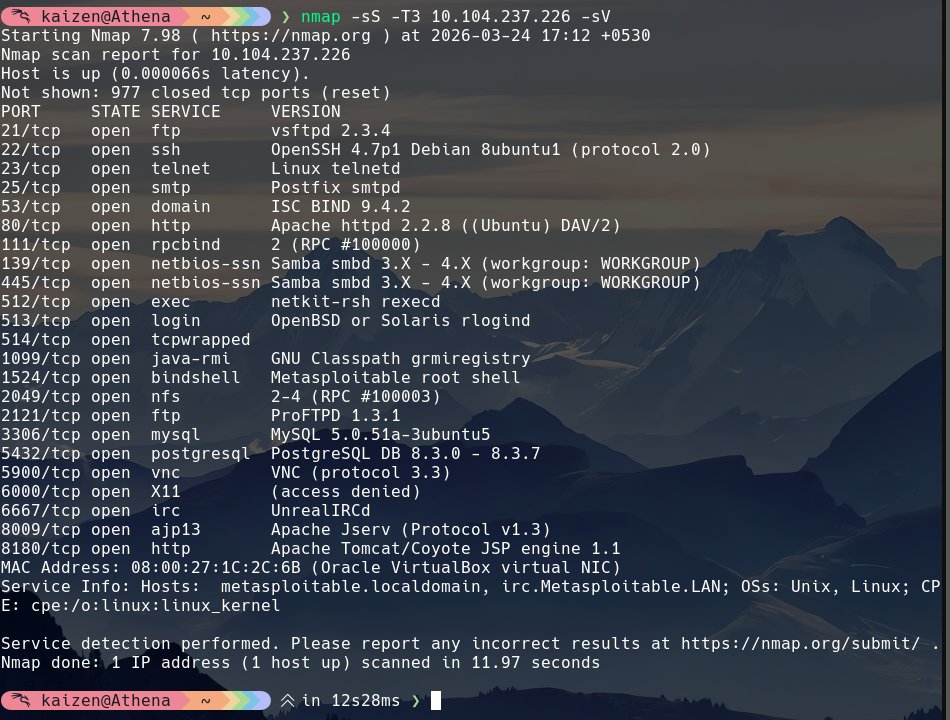Click 'Postfix smtpd' version text
The image size is (950, 720).
pos(335,187)
